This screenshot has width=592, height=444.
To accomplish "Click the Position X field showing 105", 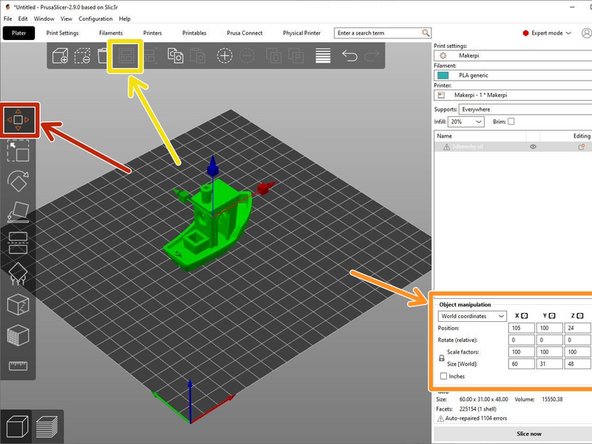I will click(521, 328).
